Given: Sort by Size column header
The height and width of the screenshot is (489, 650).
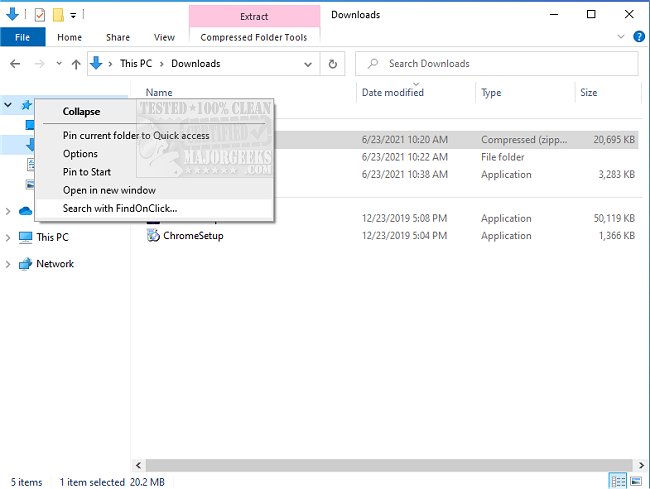Looking at the screenshot, I should point(589,92).
